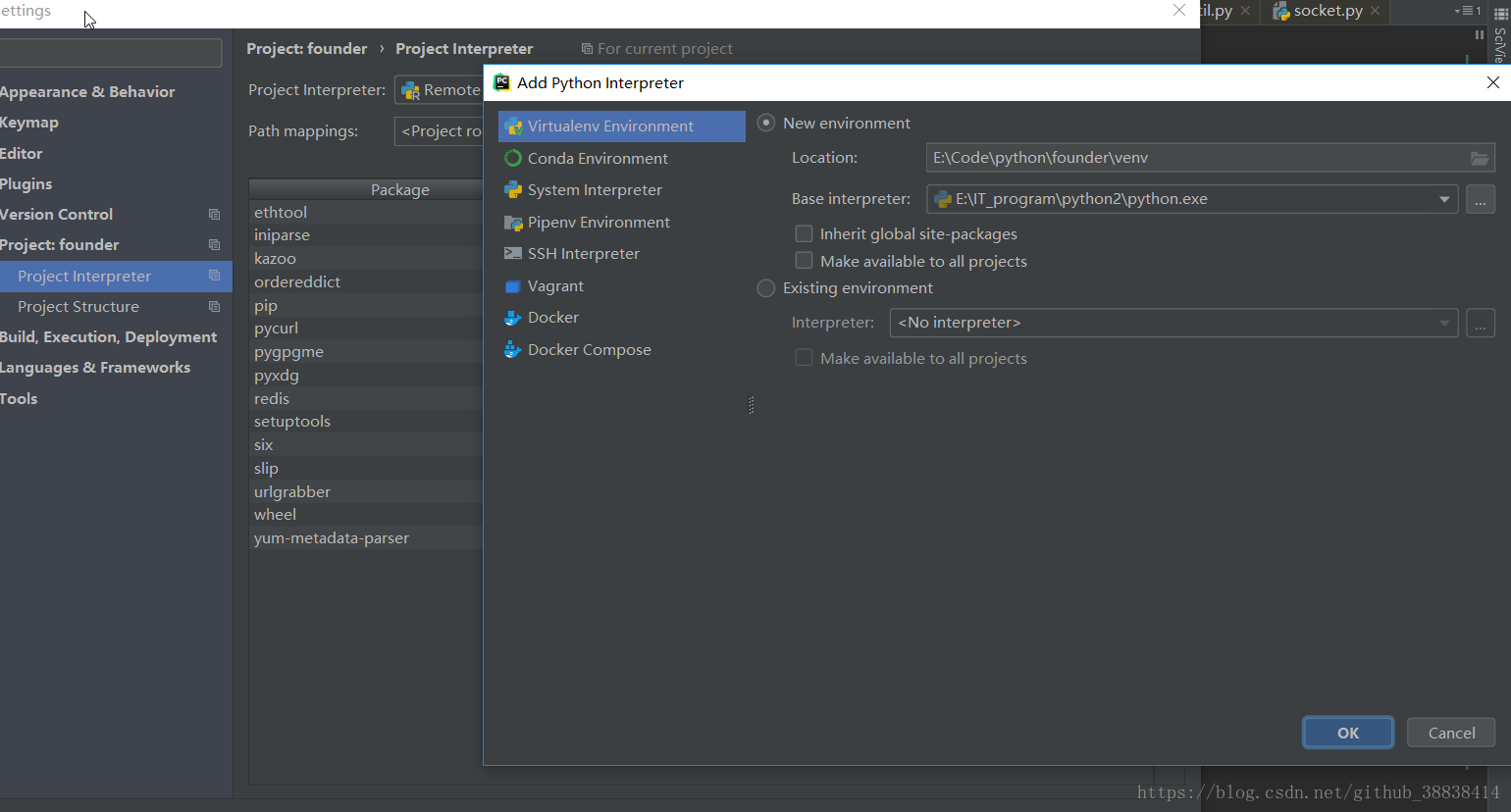Screen dimensions: 1511x812
Task: Confirm with the OK button
Action: (x=1348, y=733)
